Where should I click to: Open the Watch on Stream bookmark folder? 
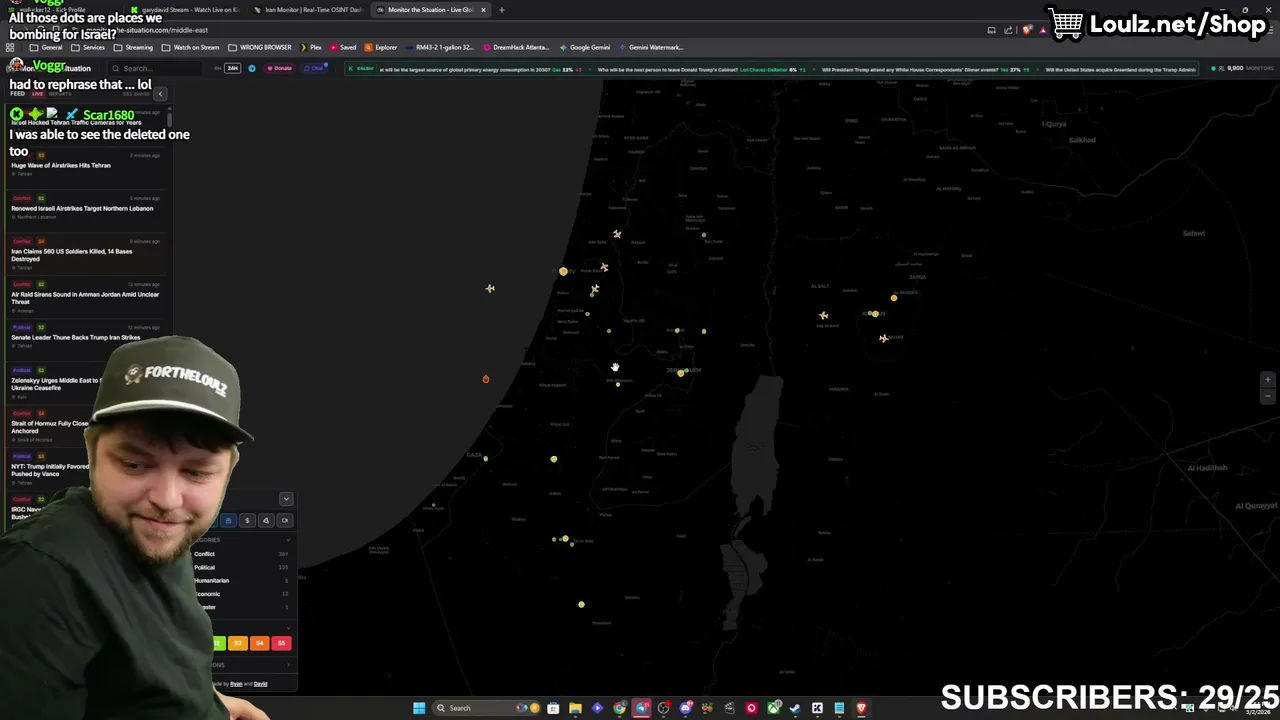tap(190, 47)
